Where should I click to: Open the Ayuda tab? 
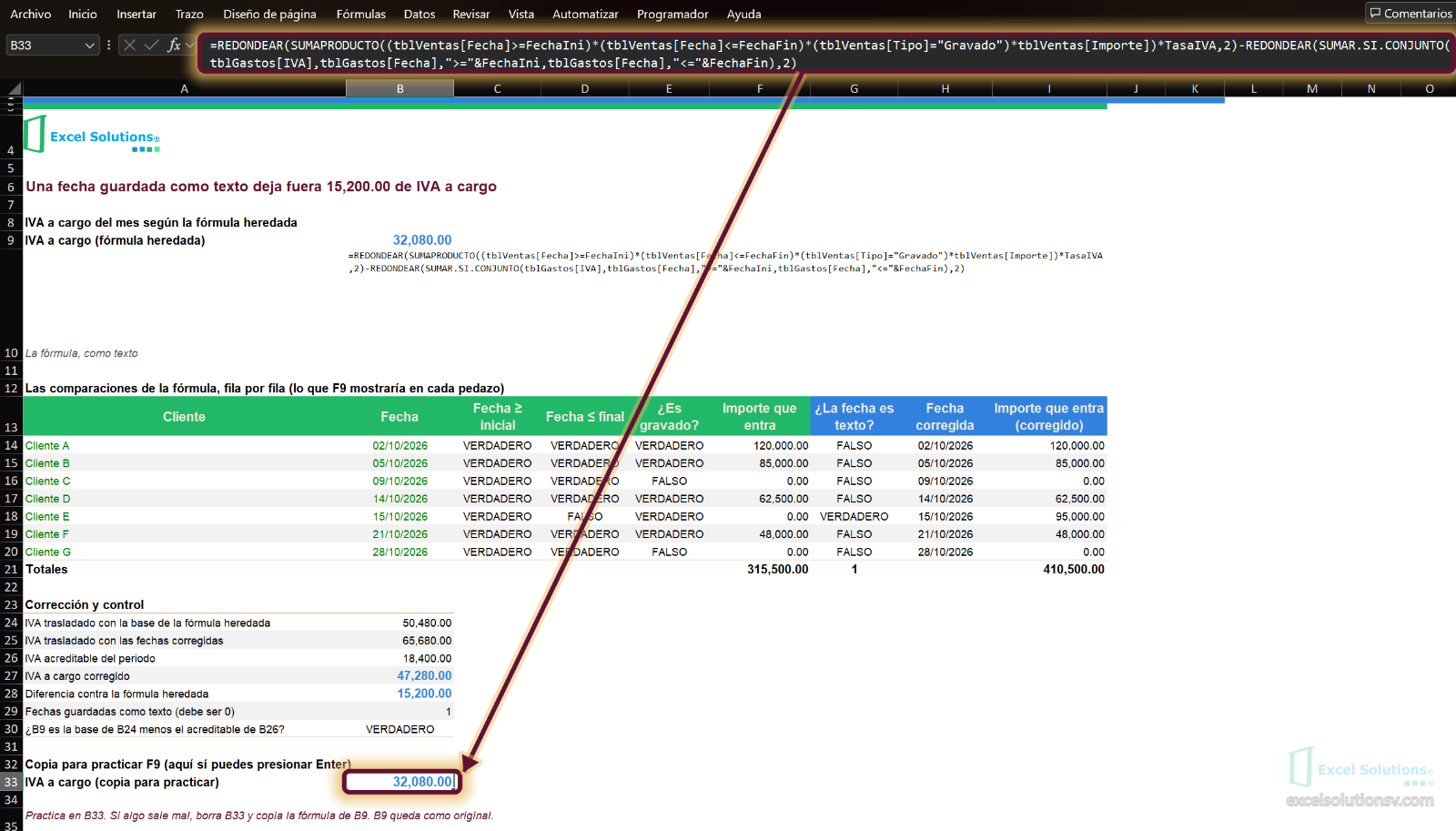[744, 14]
